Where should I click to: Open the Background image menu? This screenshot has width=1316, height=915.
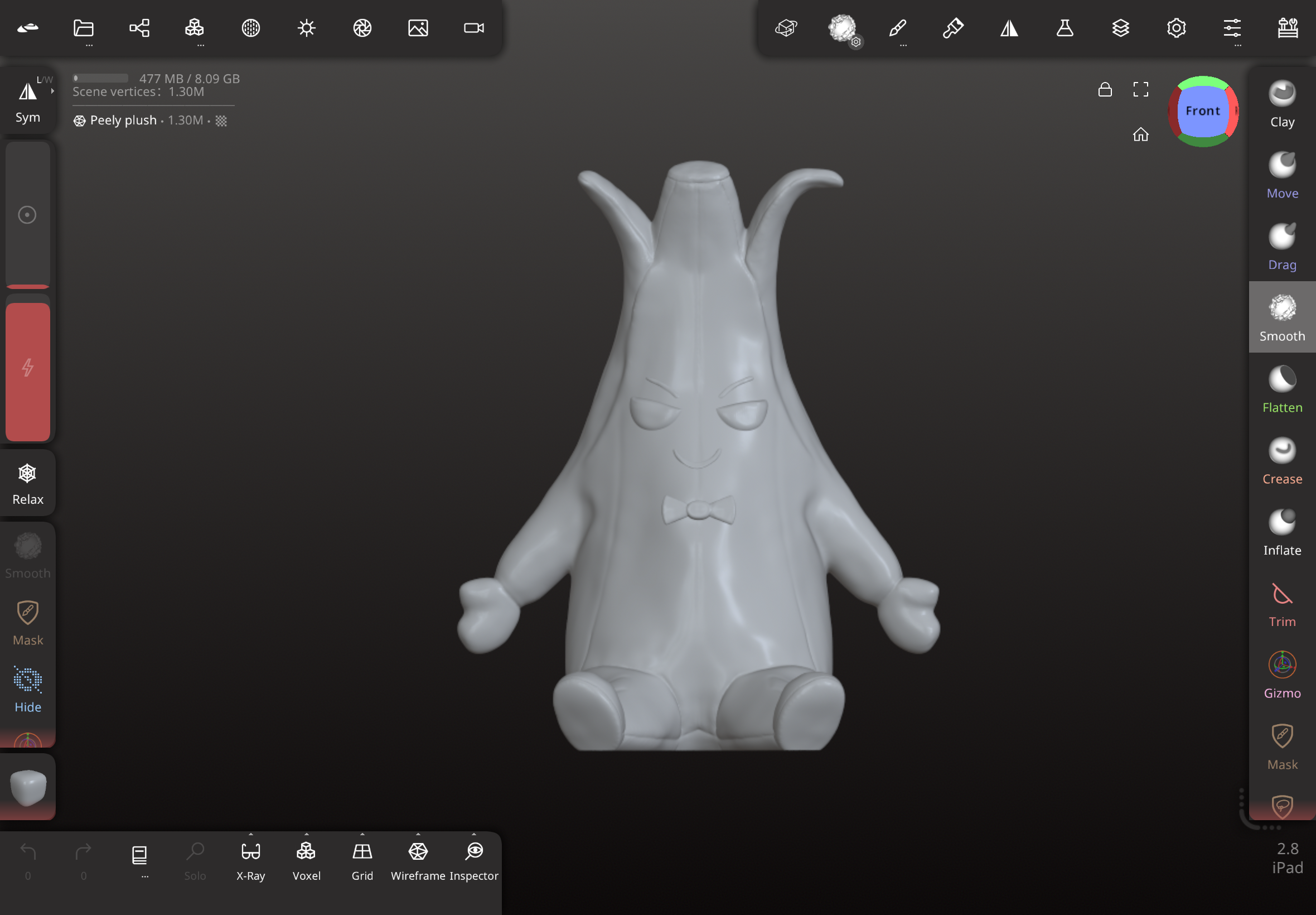pyautogui.click(x=418, y=27)
